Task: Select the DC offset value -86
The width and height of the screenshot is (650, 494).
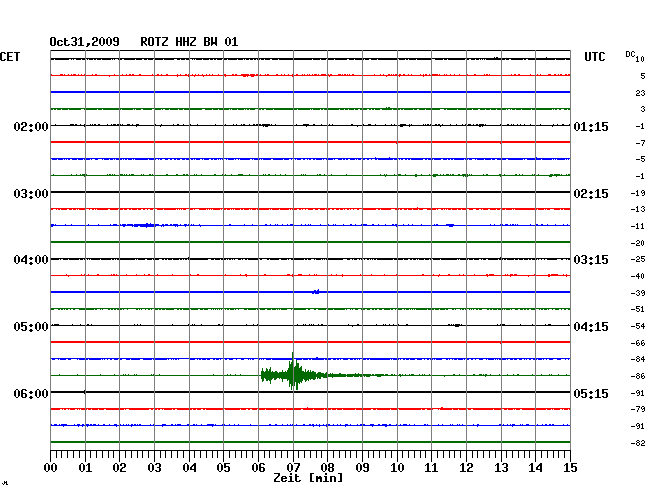Action: click(x=638, y=376)
